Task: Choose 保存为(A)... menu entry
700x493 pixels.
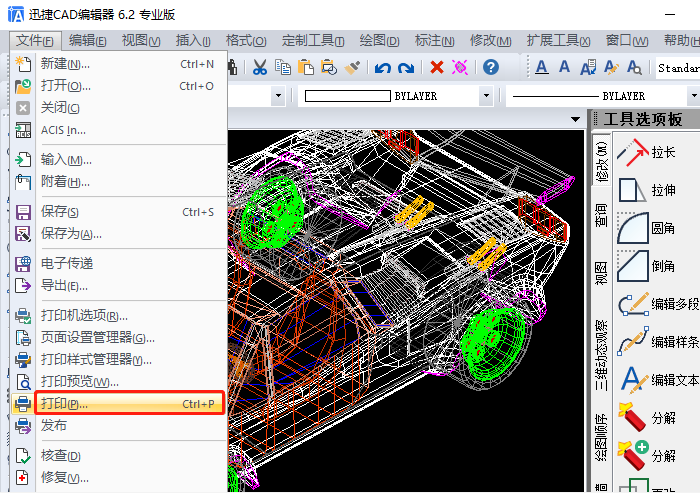Action: coord(119,234)
